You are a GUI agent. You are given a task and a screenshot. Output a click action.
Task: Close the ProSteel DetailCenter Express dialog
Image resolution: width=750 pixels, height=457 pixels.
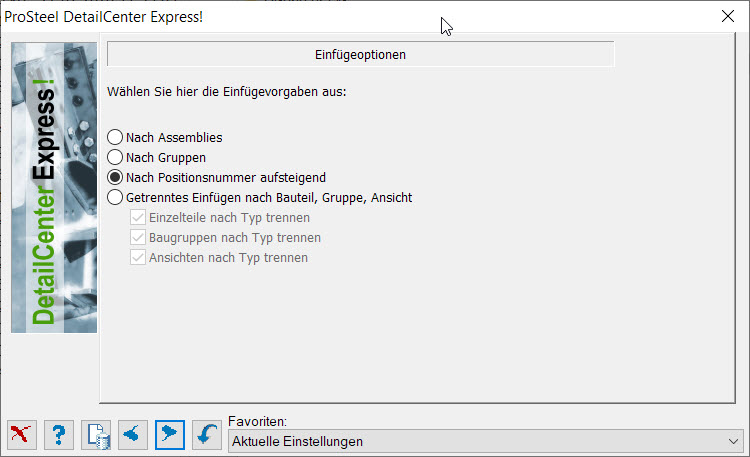[x=728, y=16]
